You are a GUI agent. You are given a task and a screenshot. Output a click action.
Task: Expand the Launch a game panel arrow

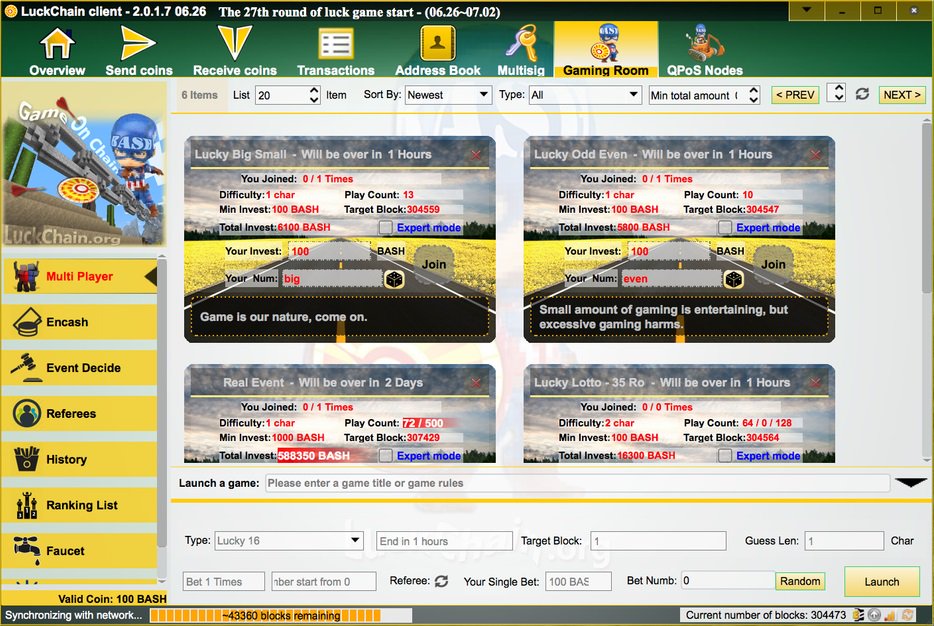[911, 482]
